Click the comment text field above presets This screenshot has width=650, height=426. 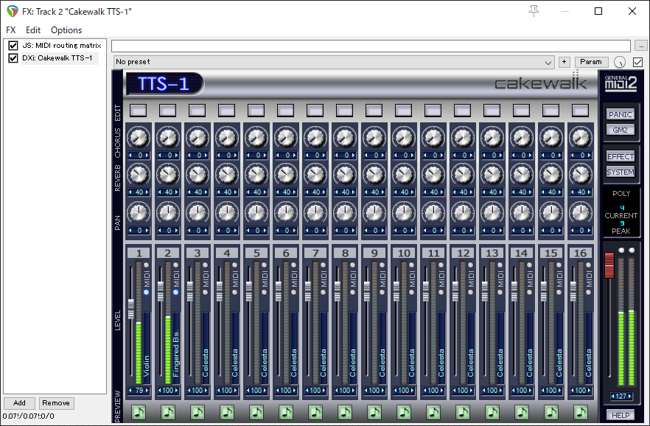pos(371,46)
